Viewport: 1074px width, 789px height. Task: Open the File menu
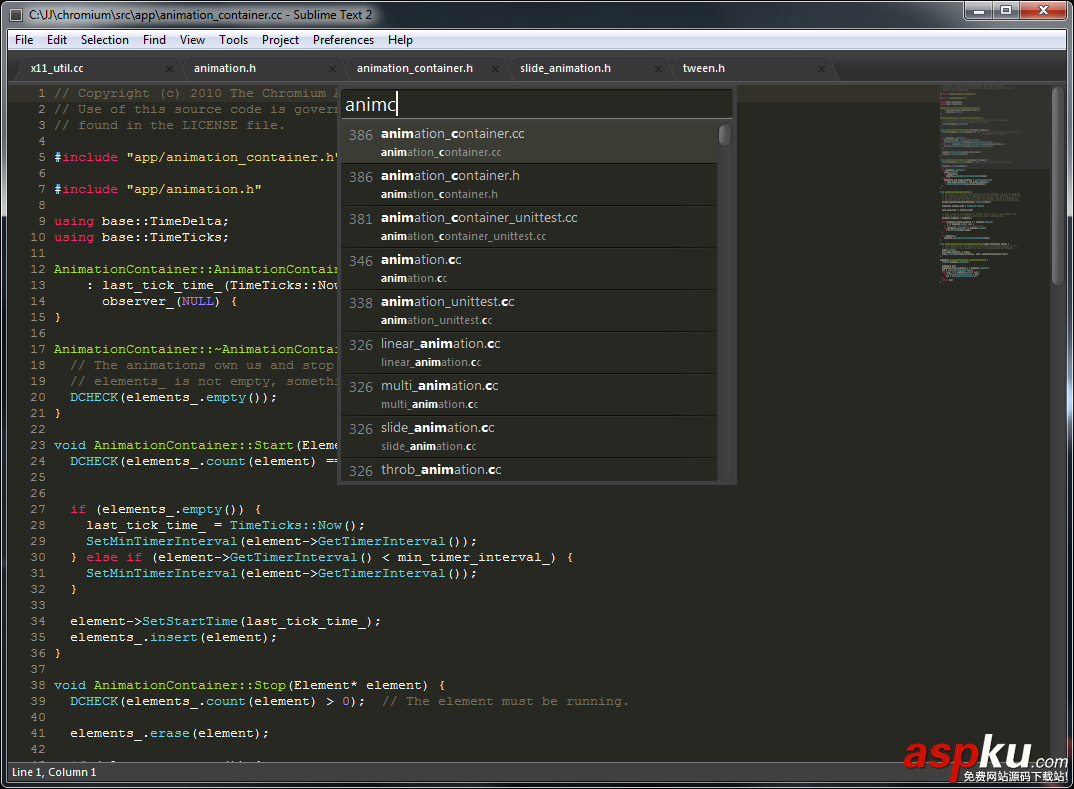click(x=24, y=40)
